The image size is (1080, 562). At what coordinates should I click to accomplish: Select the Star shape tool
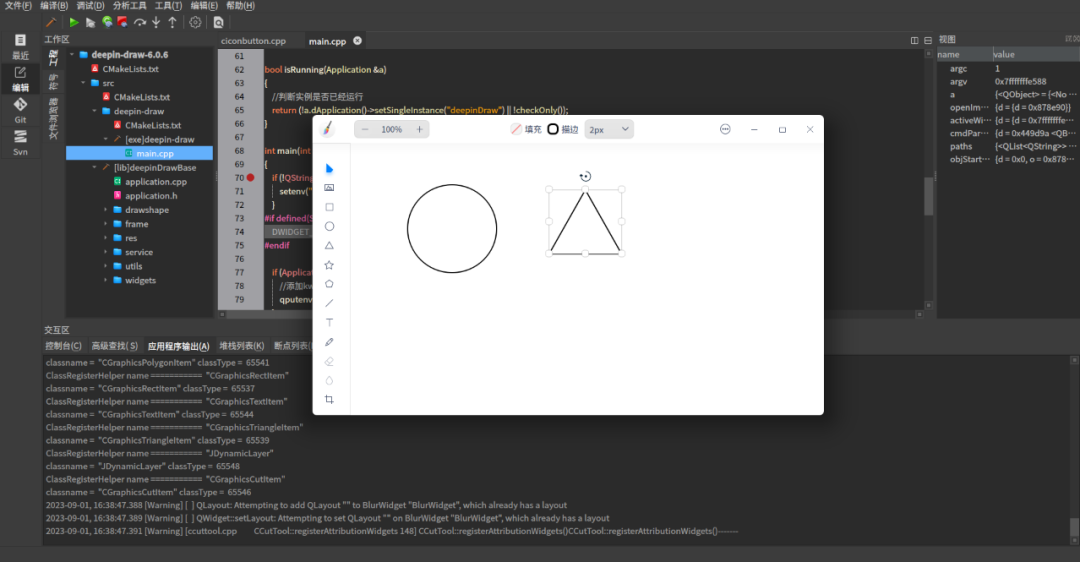[329, 265]
